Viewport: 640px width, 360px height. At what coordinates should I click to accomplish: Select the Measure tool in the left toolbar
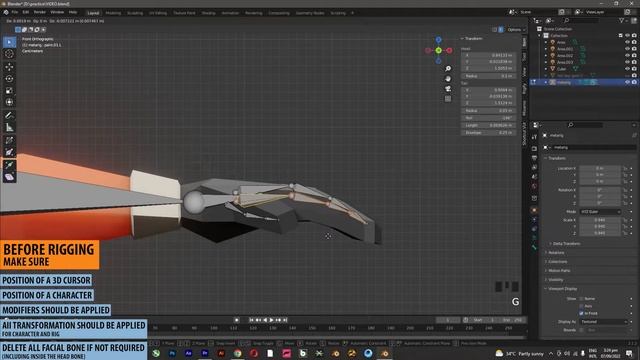point(9,128)
